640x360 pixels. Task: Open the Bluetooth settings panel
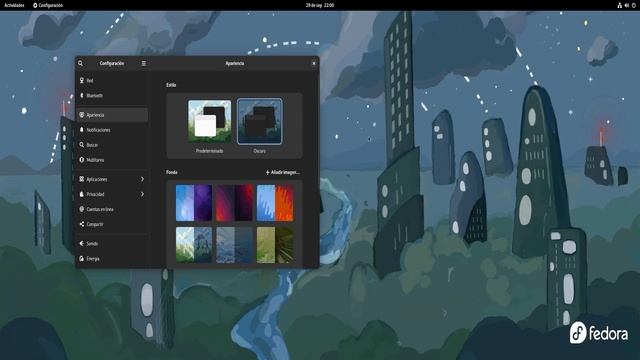click(x=112, y=96)
